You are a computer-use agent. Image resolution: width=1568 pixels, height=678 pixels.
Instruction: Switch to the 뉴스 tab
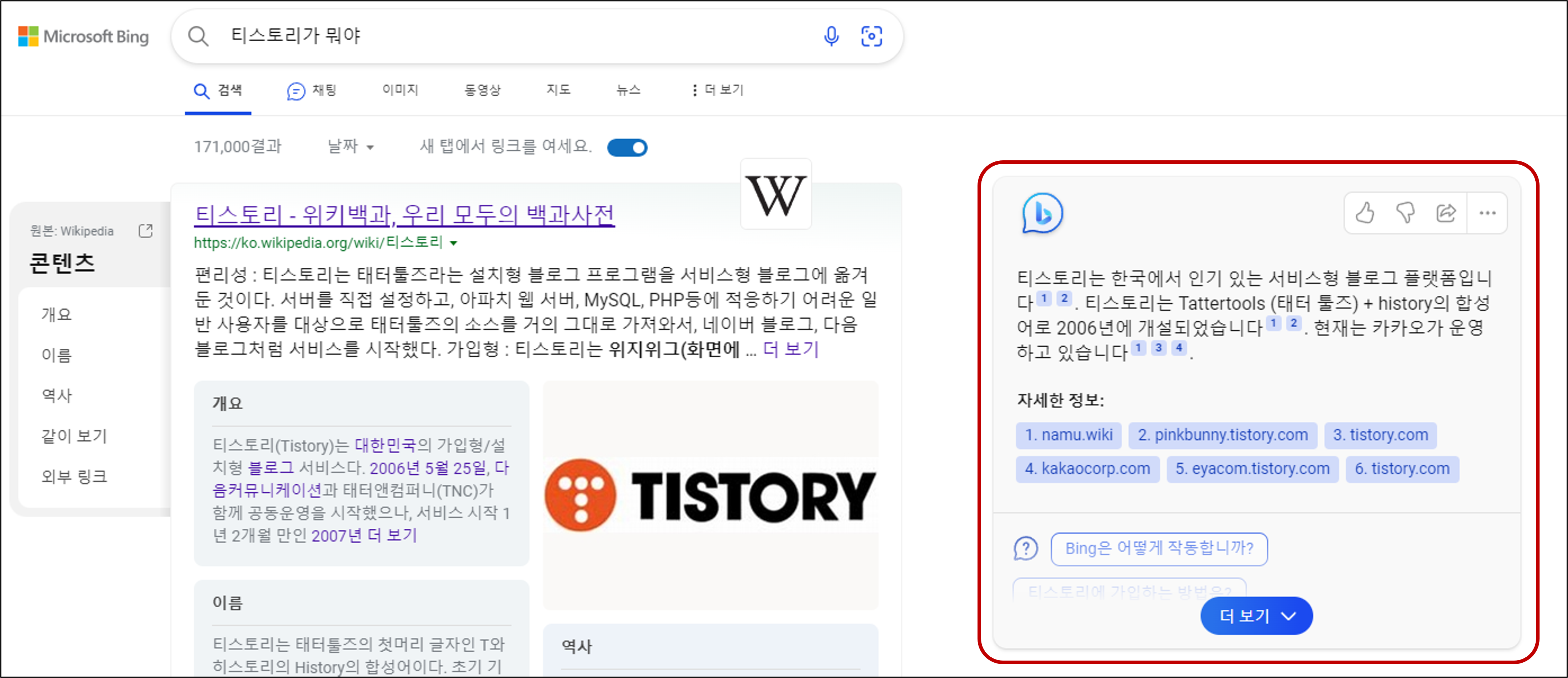(x=628, y=90)
